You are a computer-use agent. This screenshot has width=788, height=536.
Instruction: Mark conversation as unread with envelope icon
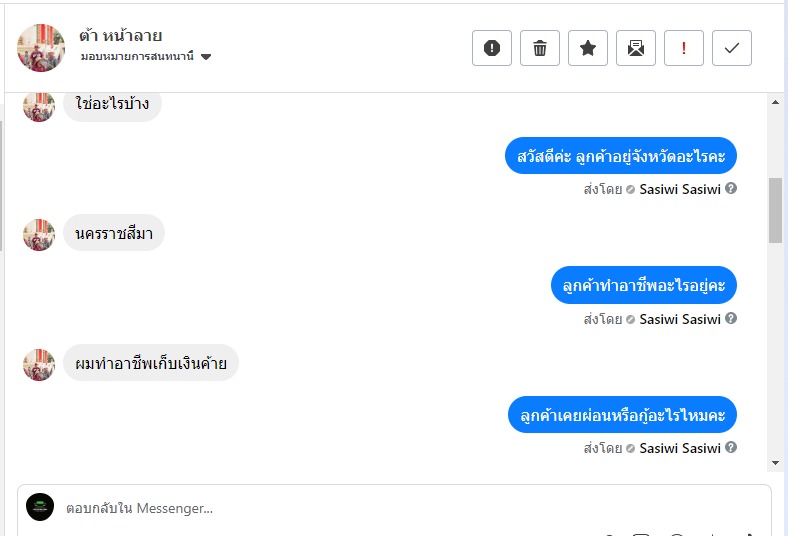[636, 48]
